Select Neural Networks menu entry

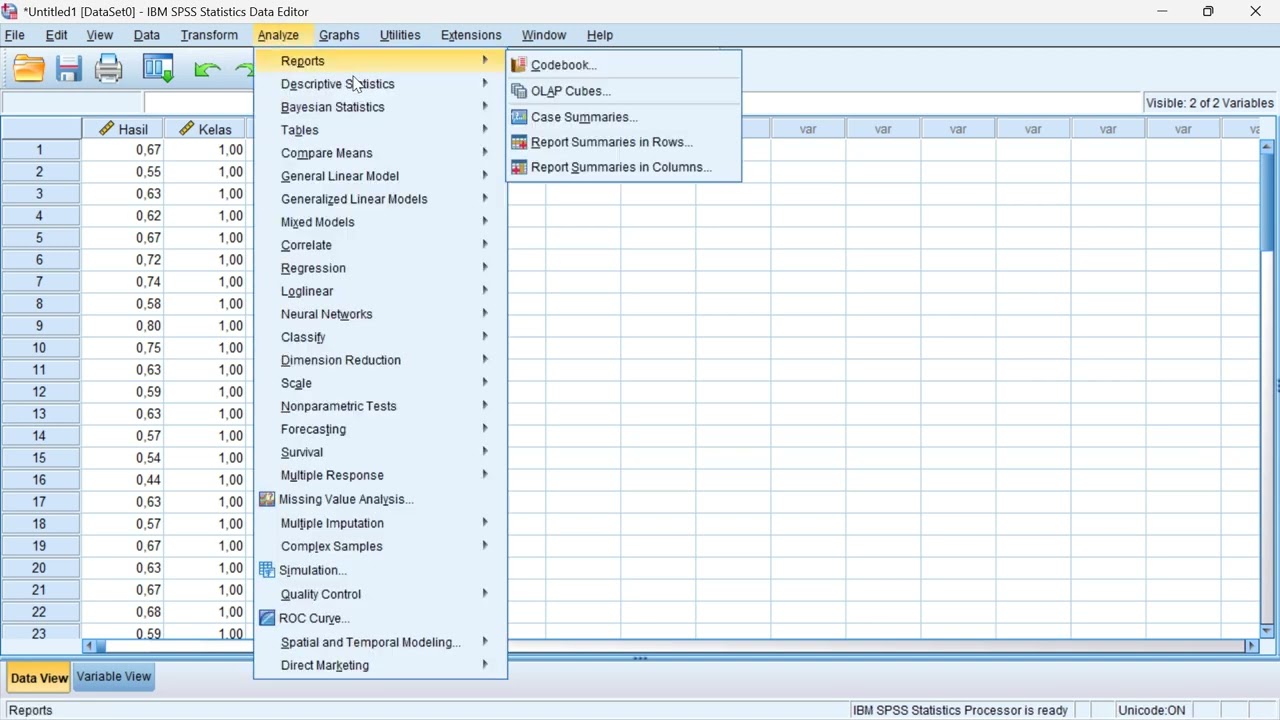(380, 314)
